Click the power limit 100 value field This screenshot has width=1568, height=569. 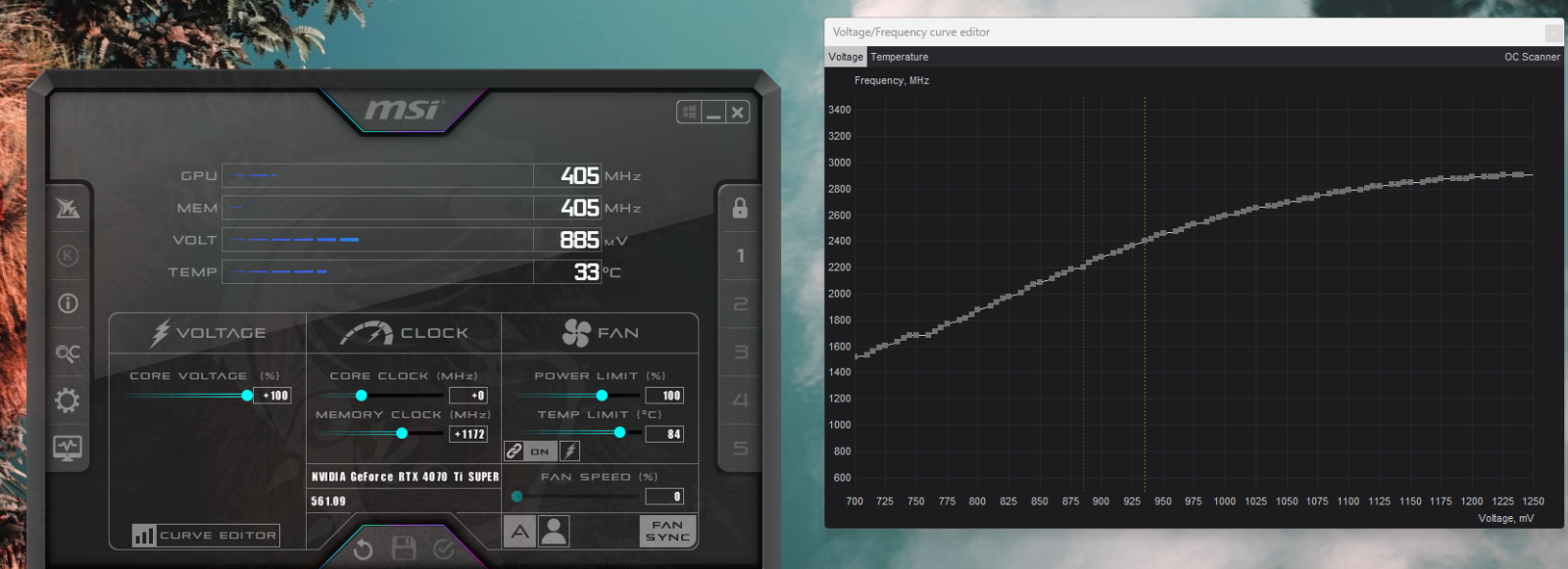click(664, 396)
